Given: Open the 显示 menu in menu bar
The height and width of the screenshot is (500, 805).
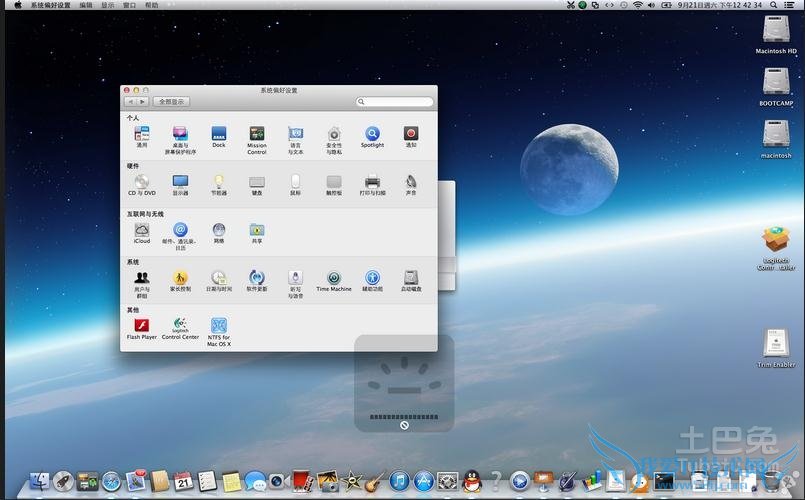Looking at the screenshot, I should 107,5.
